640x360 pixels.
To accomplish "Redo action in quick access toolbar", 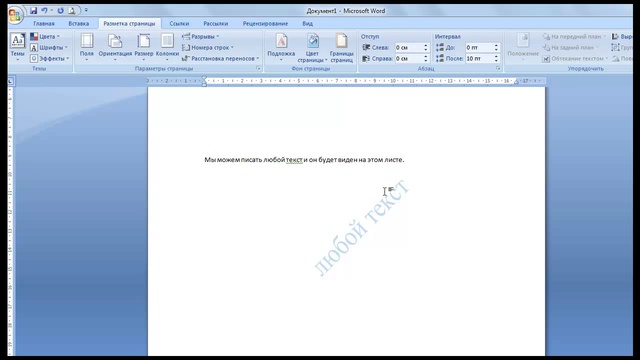I will (60, 11).
